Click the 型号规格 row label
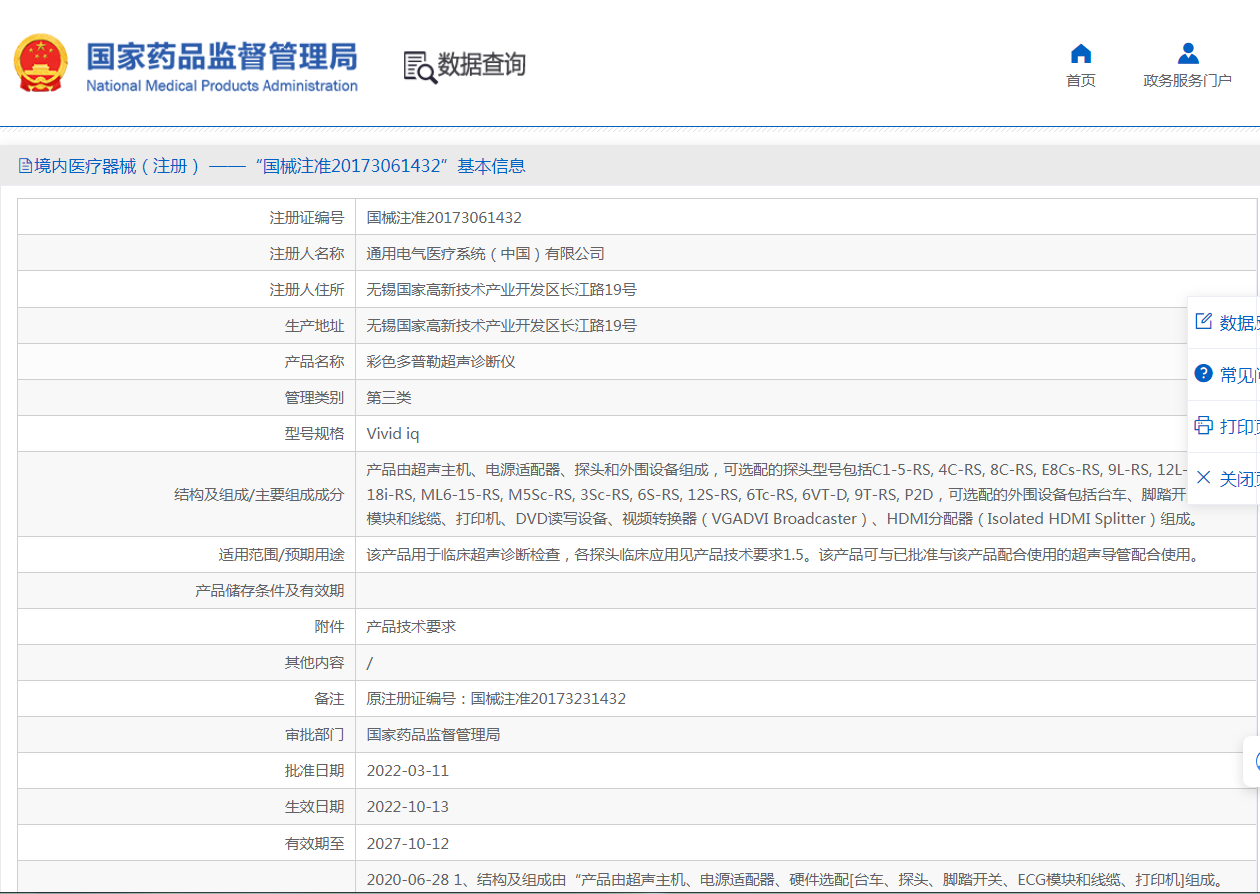Screen dimensions: 1260x894 (314, 434)
